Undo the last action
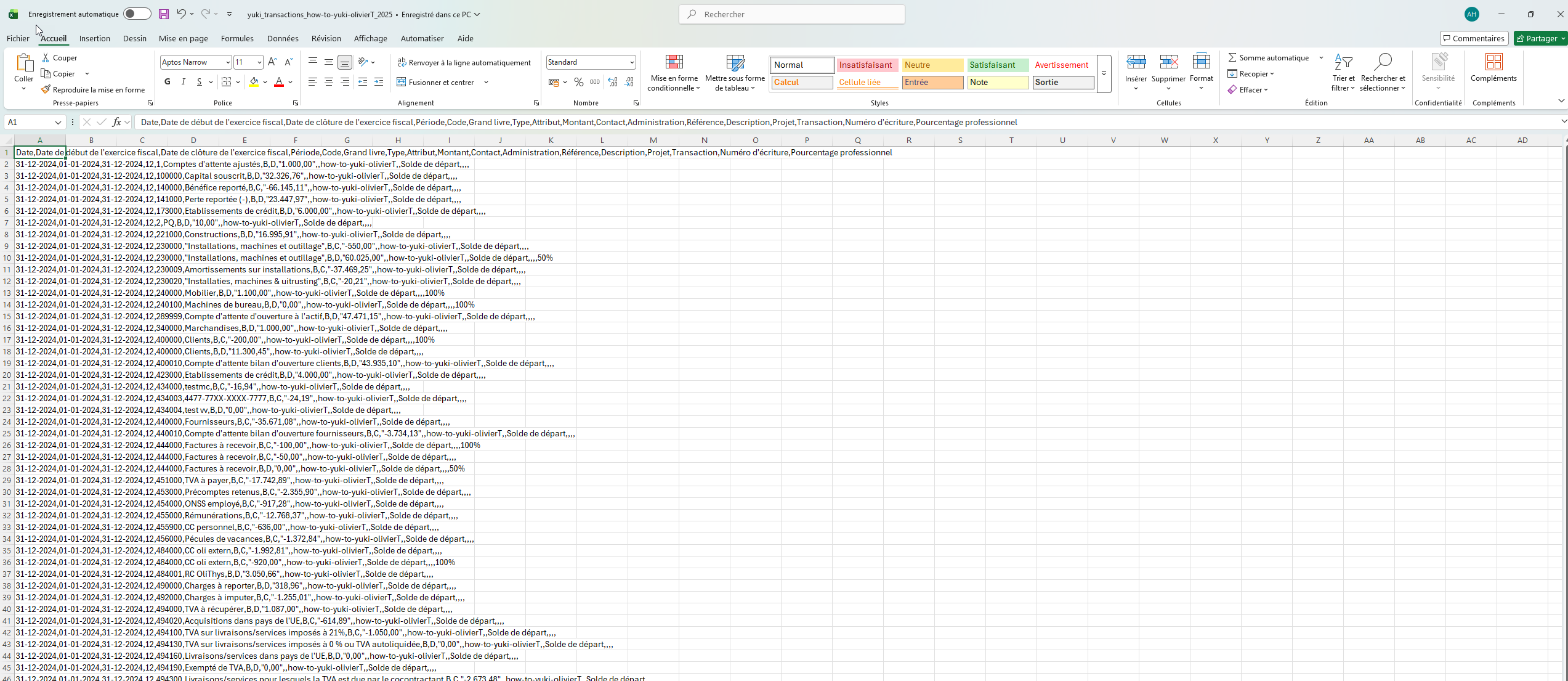 (181, 14)
